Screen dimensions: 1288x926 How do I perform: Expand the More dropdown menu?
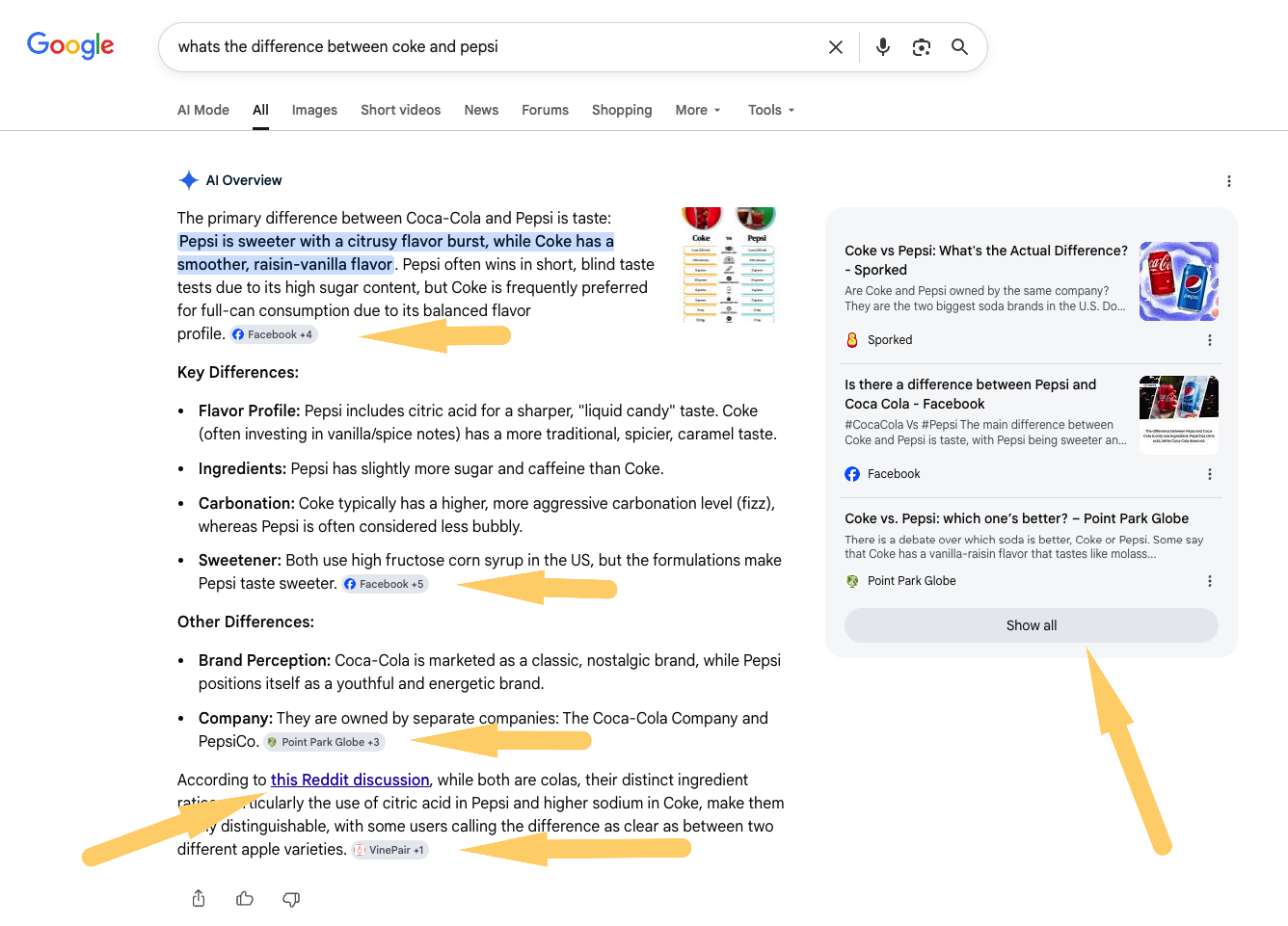coord(698,110)
